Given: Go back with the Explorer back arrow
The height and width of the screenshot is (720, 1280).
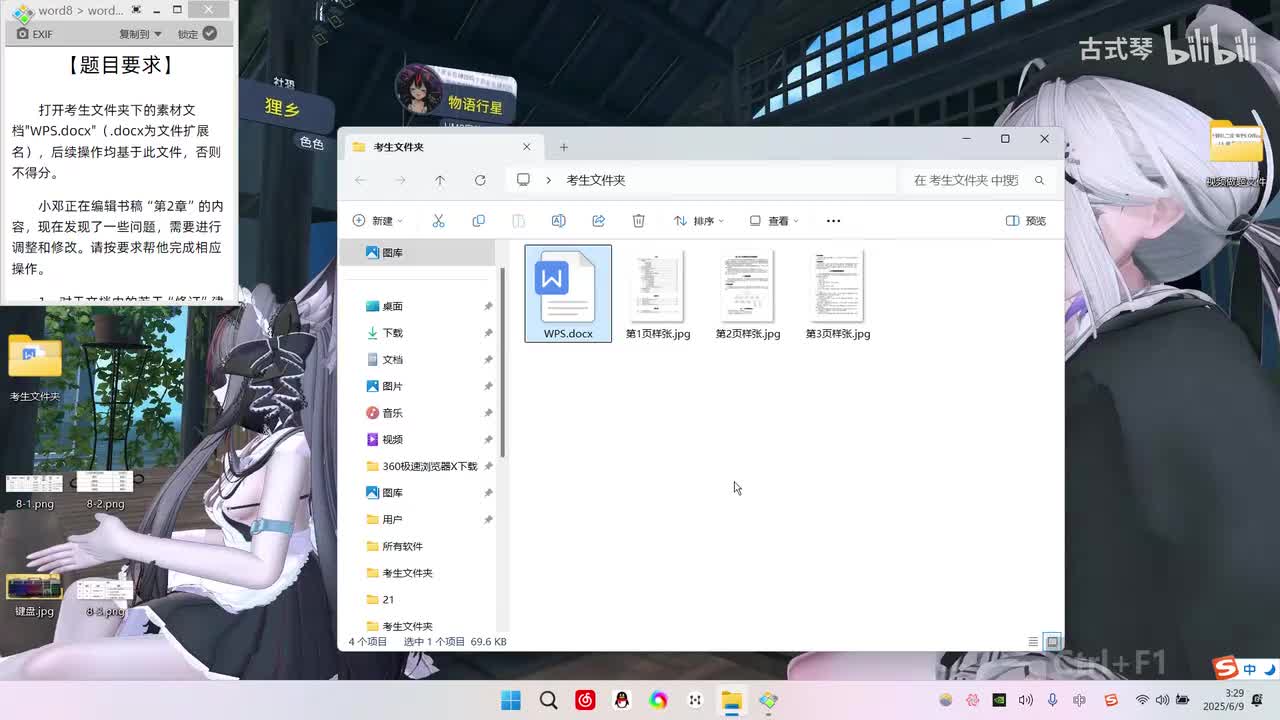Looking at the screenshot, I should point(361,180).
